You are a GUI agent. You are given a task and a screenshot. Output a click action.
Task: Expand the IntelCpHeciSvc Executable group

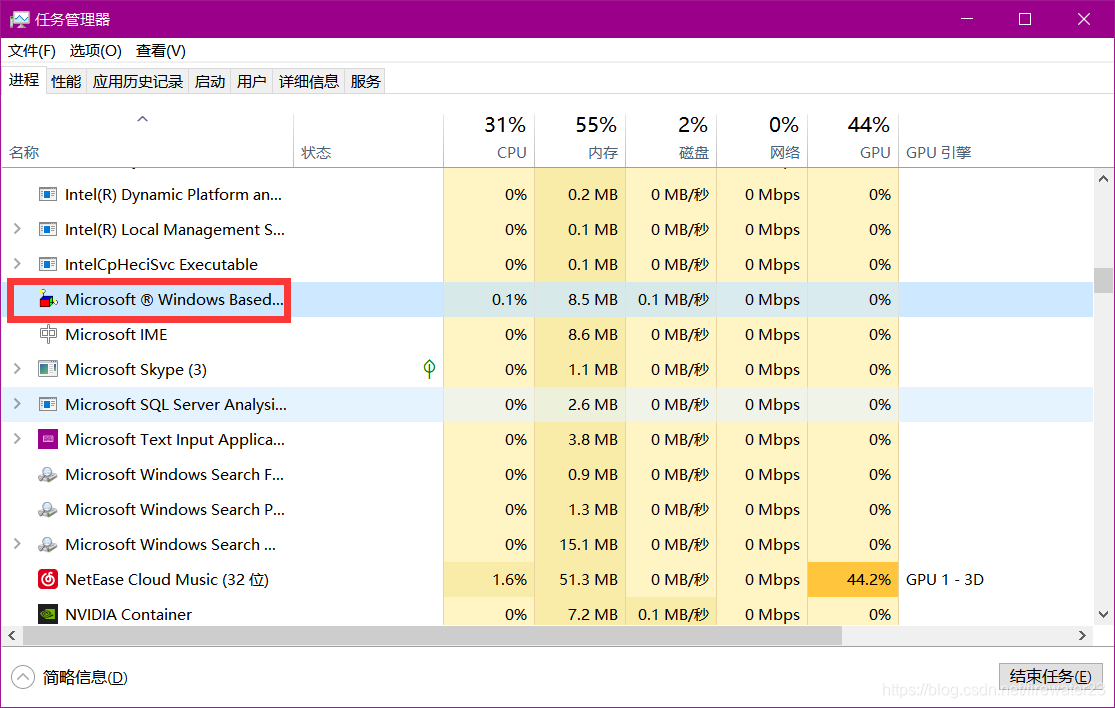tap(17, 264)
